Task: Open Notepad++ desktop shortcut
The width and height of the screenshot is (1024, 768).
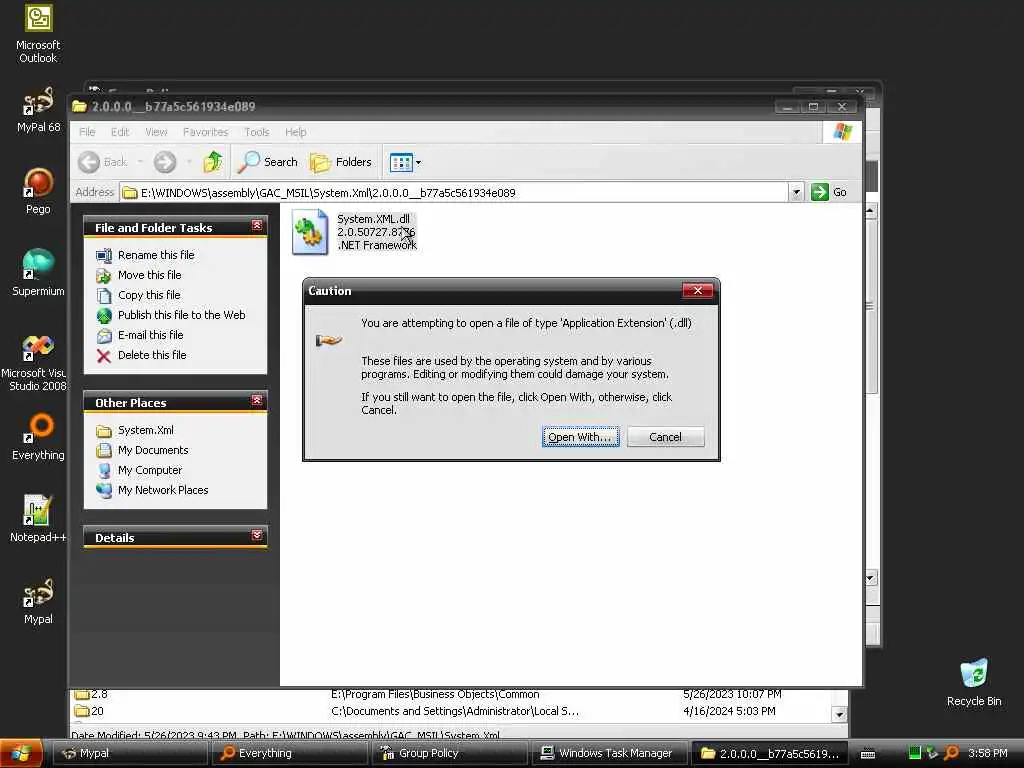Action: 38,519
